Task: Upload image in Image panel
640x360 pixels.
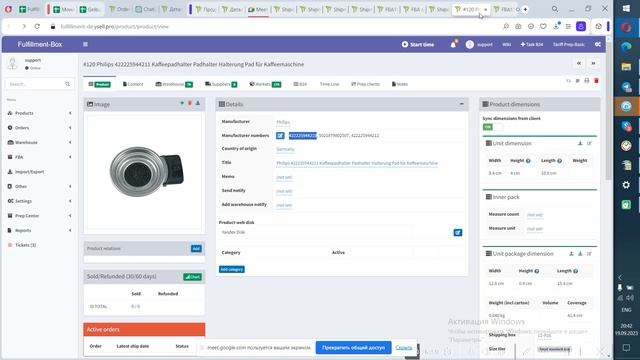Action: 198,103
